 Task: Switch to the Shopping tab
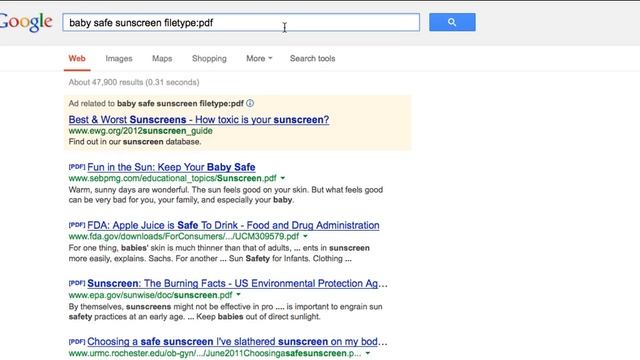[x=209, y=58]
